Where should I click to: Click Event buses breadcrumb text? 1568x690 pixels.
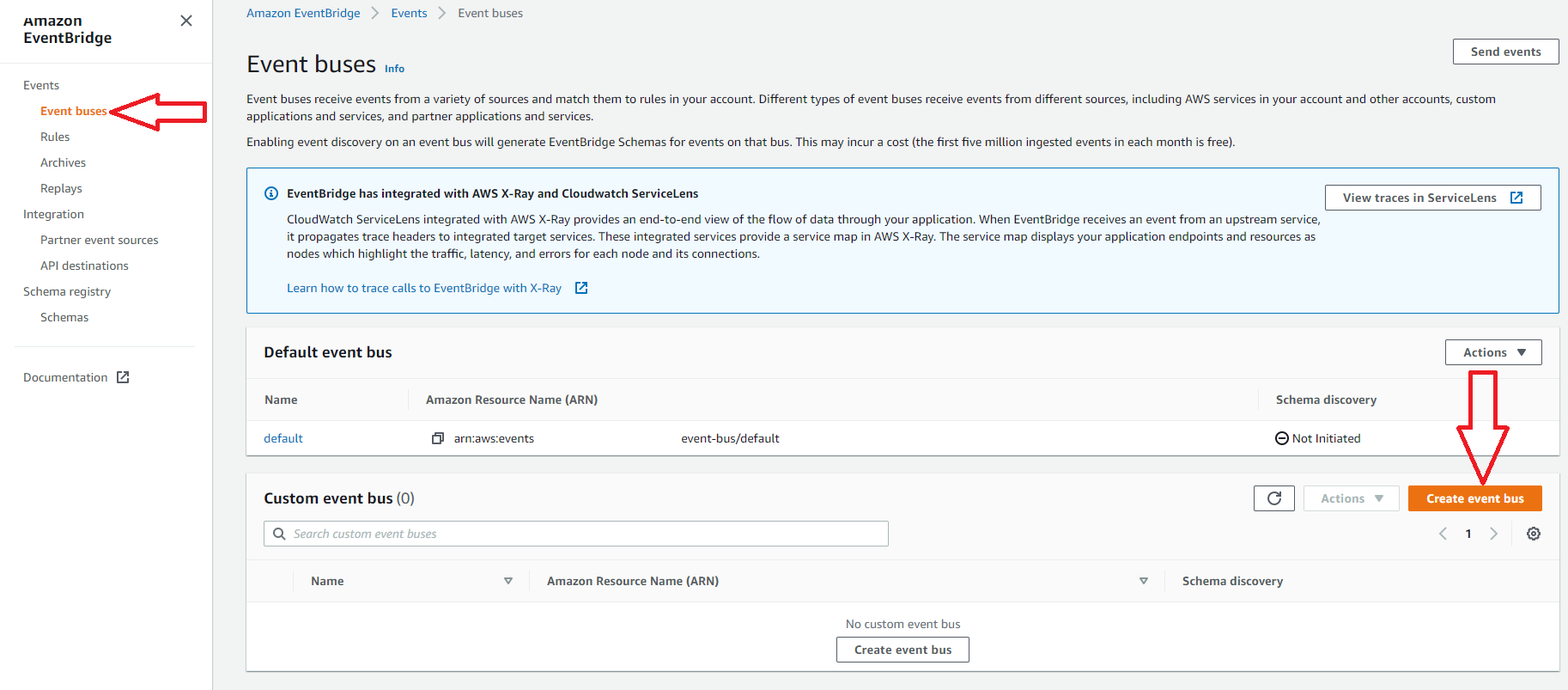click(490, 13)
